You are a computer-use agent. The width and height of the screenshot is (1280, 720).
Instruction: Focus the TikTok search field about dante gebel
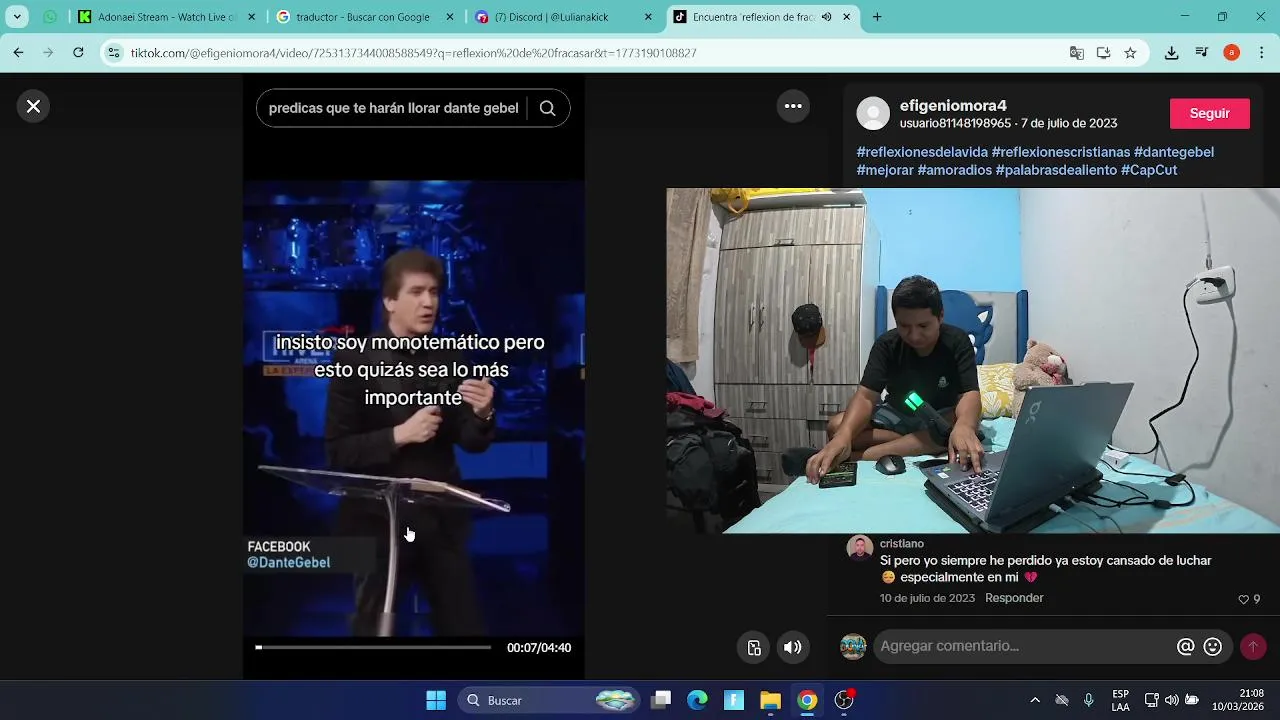(x=393, y=108)
